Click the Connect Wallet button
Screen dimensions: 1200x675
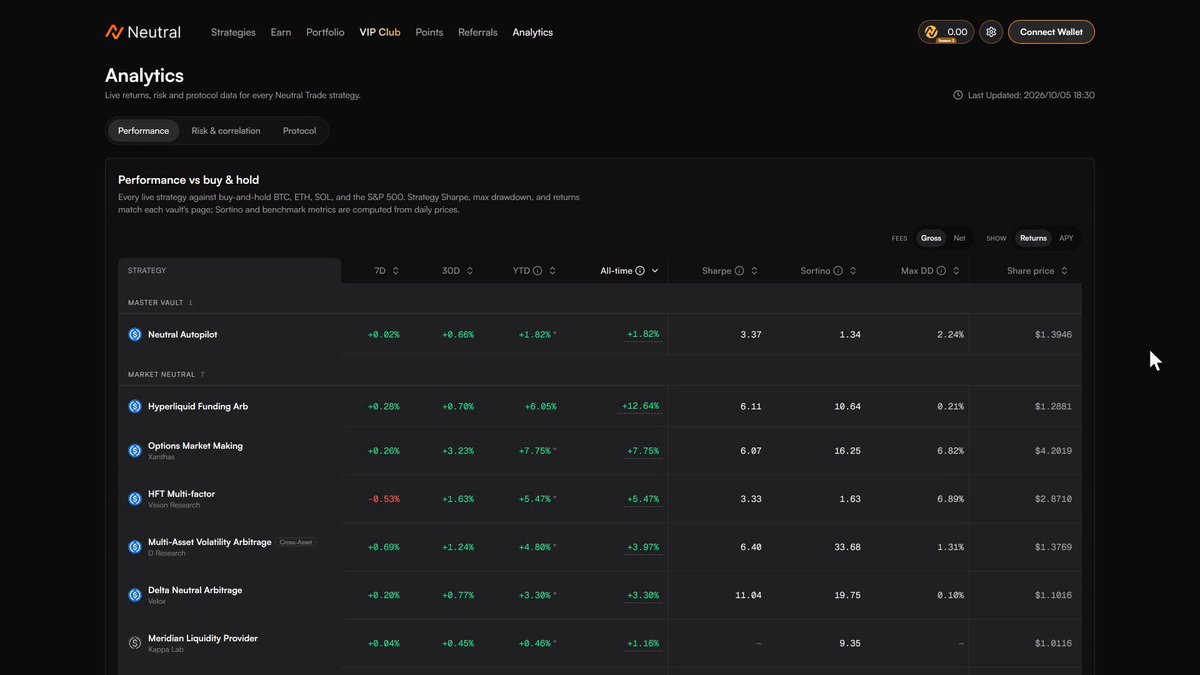tap(1051, 32)
